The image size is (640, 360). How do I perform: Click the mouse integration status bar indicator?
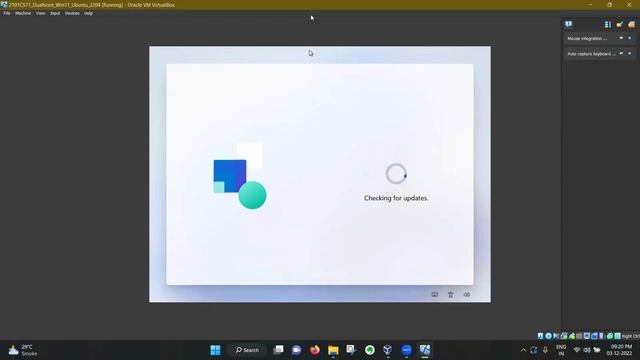tap(610, 336)
